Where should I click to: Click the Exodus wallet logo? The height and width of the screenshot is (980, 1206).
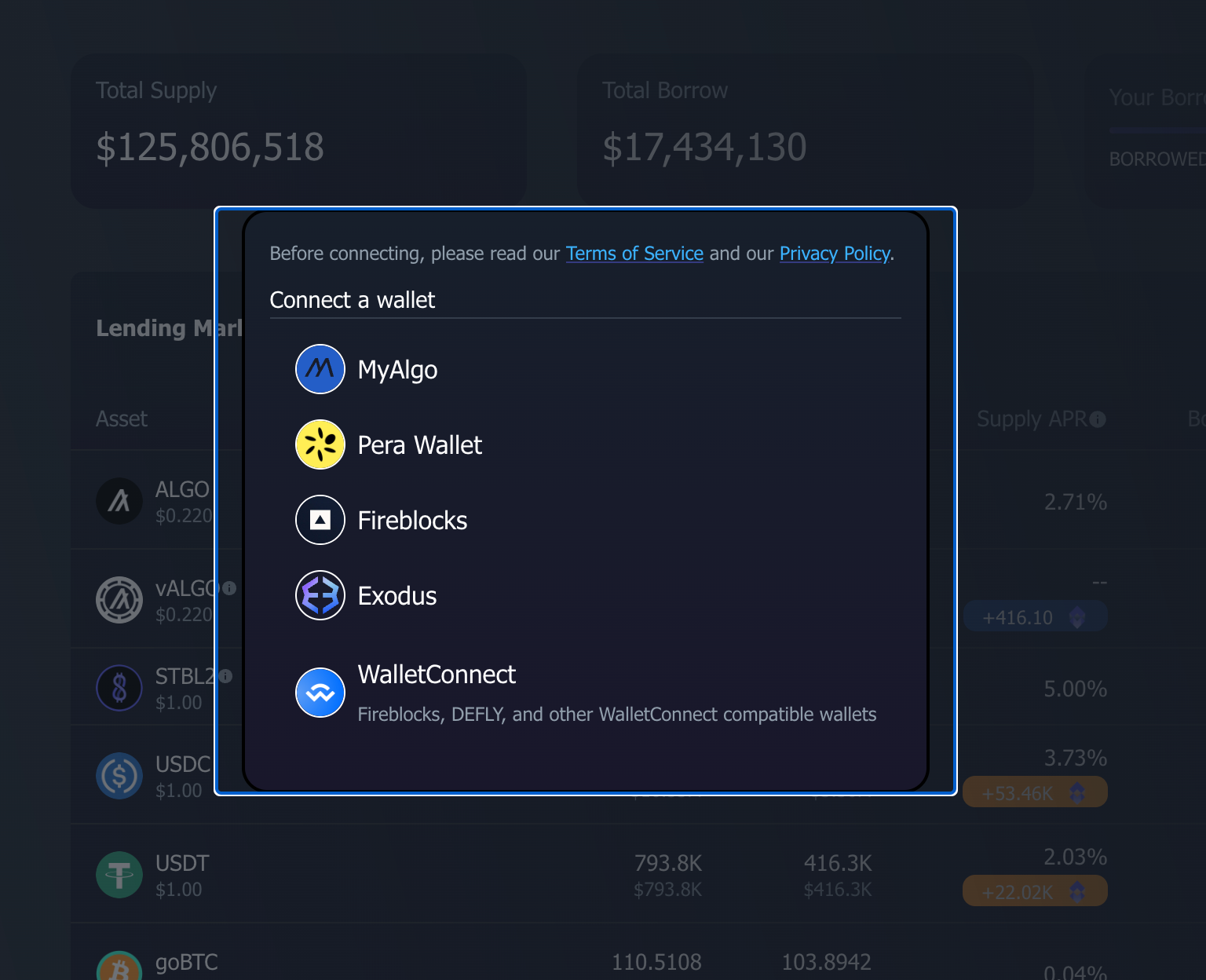(x=320, y=595)
